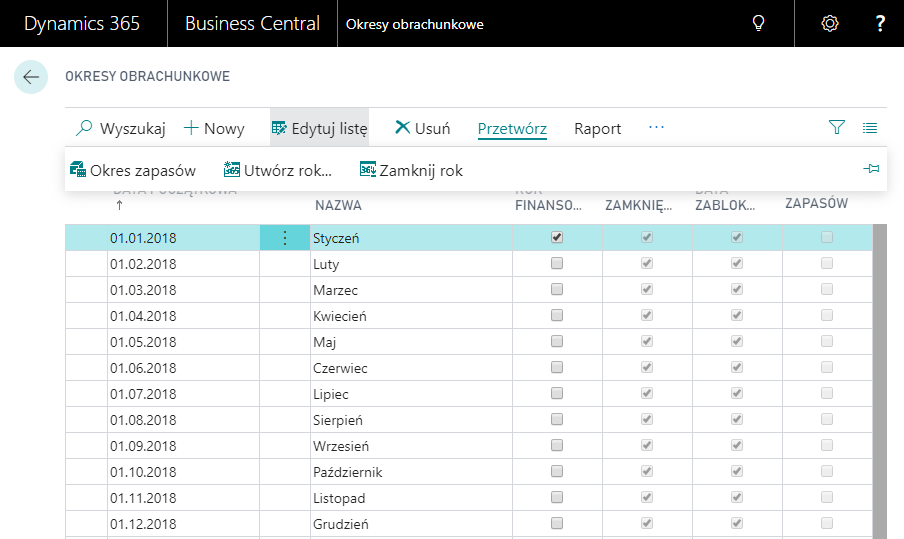Screen dimensions: 904x539
Task: Select the 01.02.2018 date cell
Action: [183, 263]
